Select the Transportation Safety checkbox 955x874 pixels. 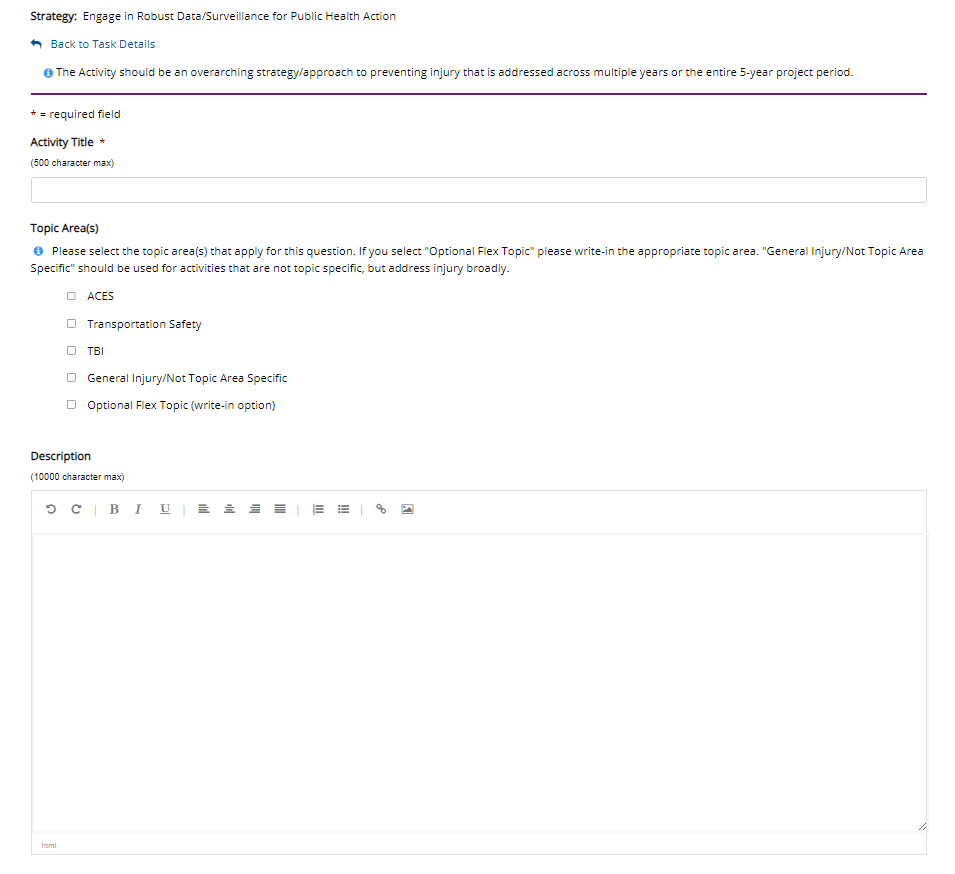click(71, 323)
